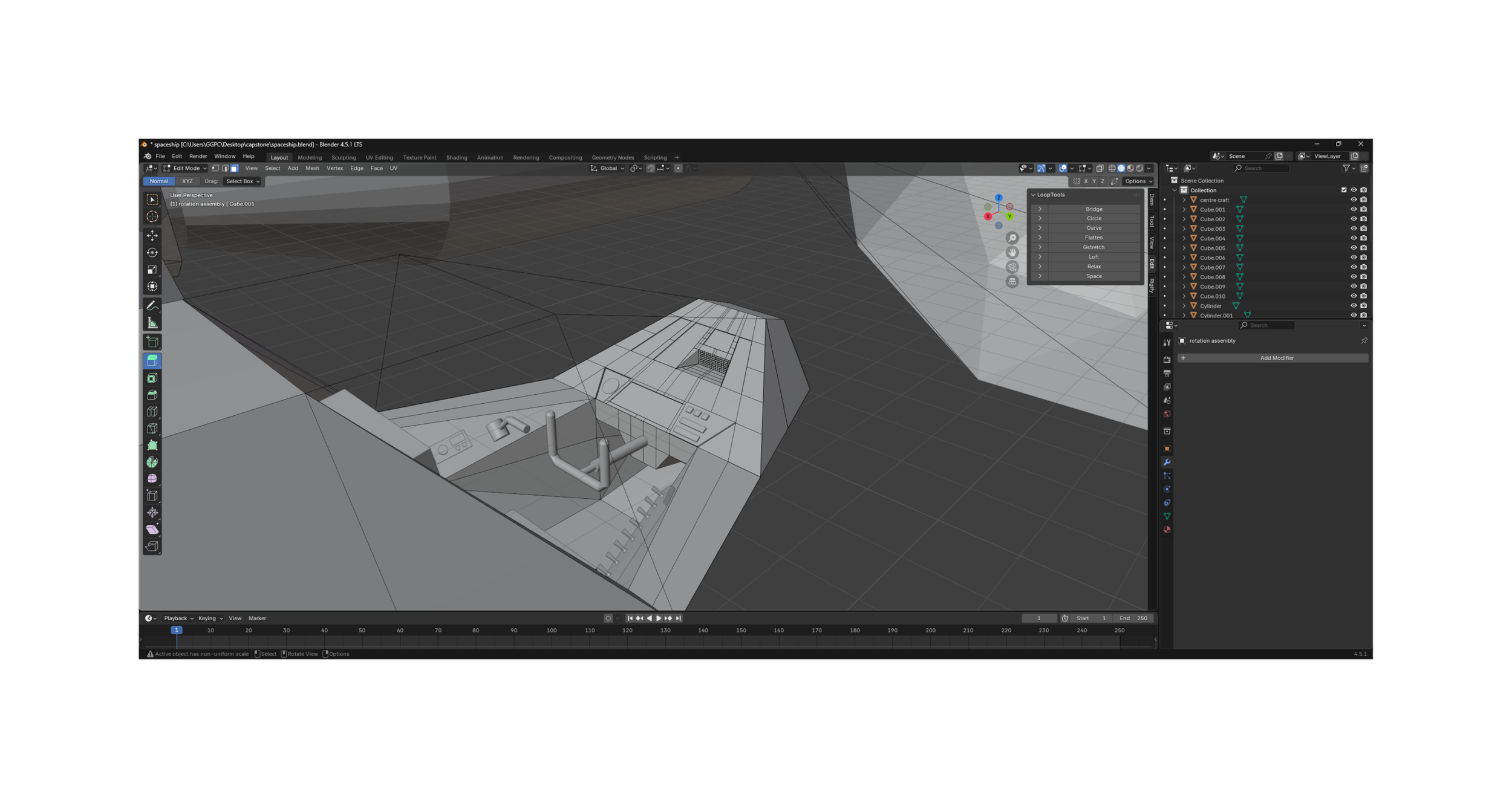The image size is (1512, 798).
Task: Hide the Cylinder object using its eye icon
Action: (x=1354, y=306)
